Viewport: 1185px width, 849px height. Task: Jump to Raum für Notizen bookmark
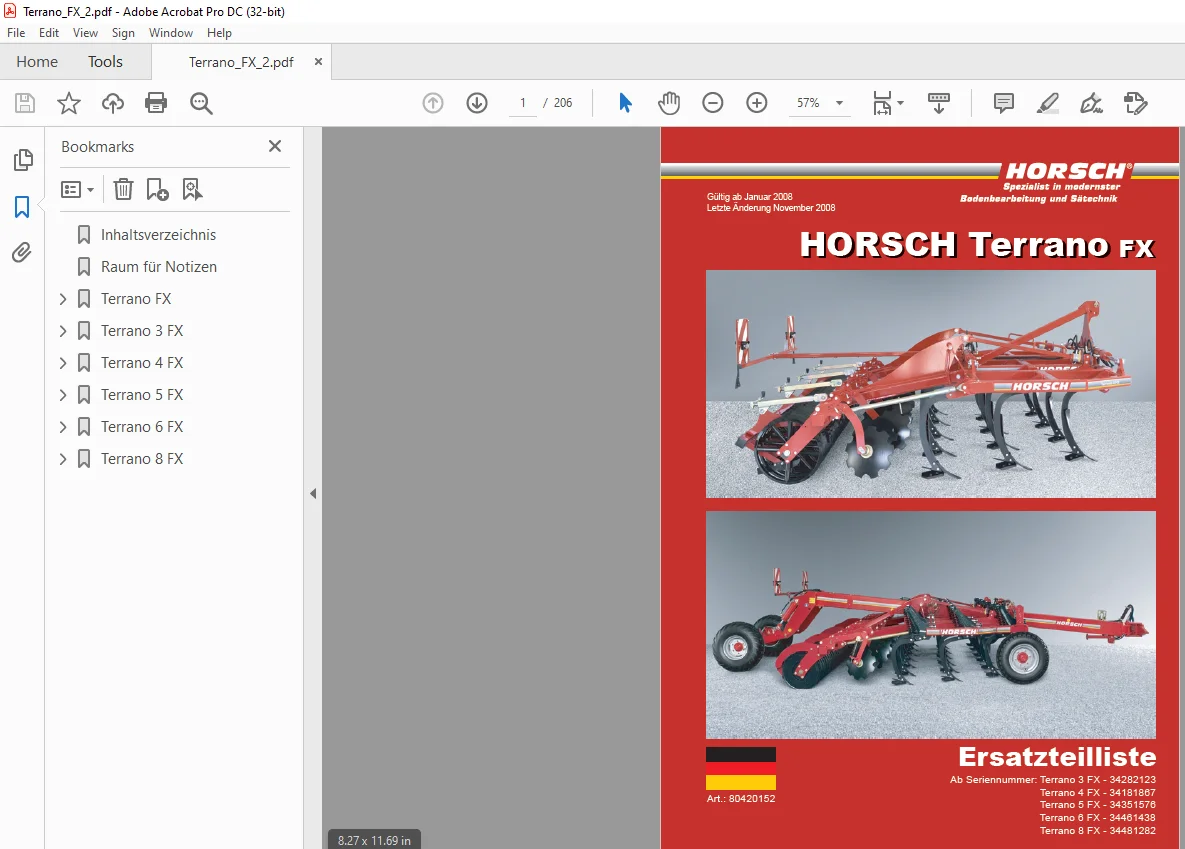pos(159,267)
